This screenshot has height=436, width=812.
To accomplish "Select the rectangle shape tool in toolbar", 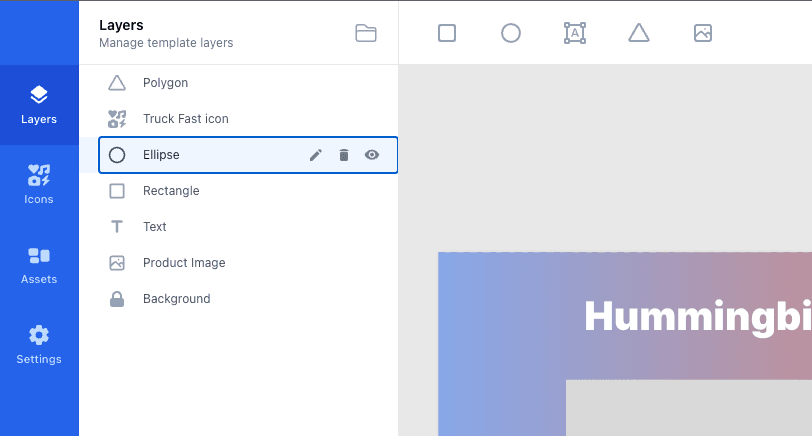I will click(x=447, y=33).
